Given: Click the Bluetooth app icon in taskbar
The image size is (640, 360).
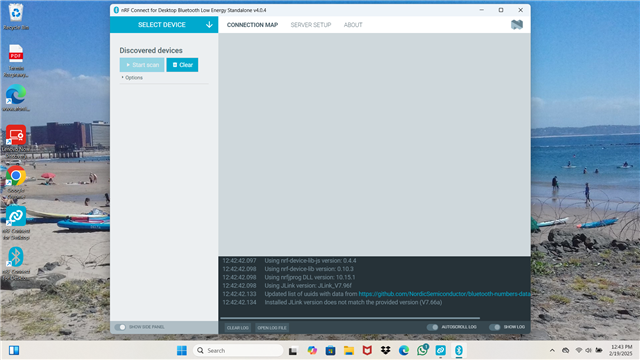Looking at the screenshot, I should tap(459, 350).
